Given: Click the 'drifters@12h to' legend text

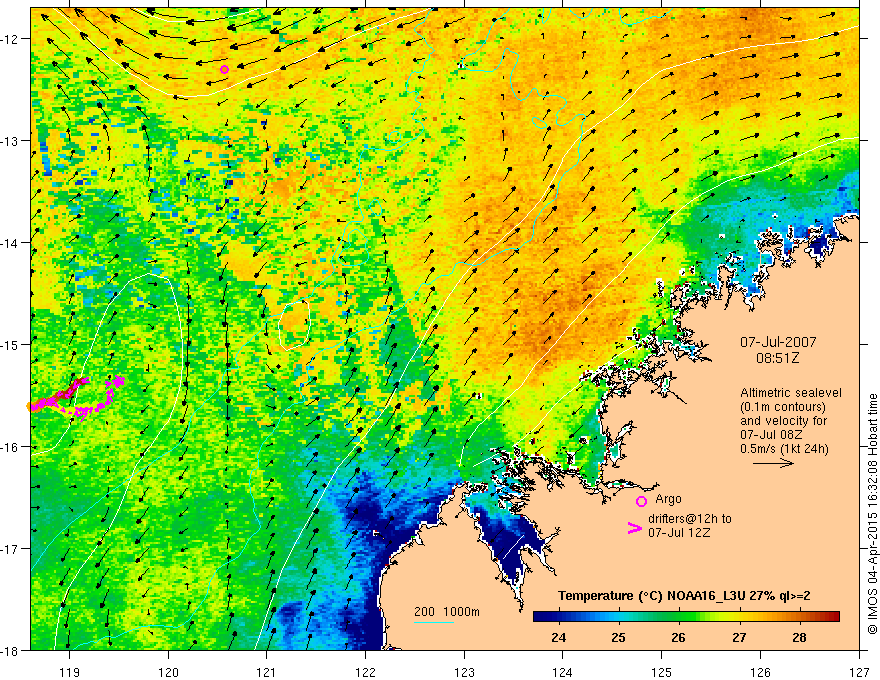Looking at the screenshot, I should tap(690, 519).
